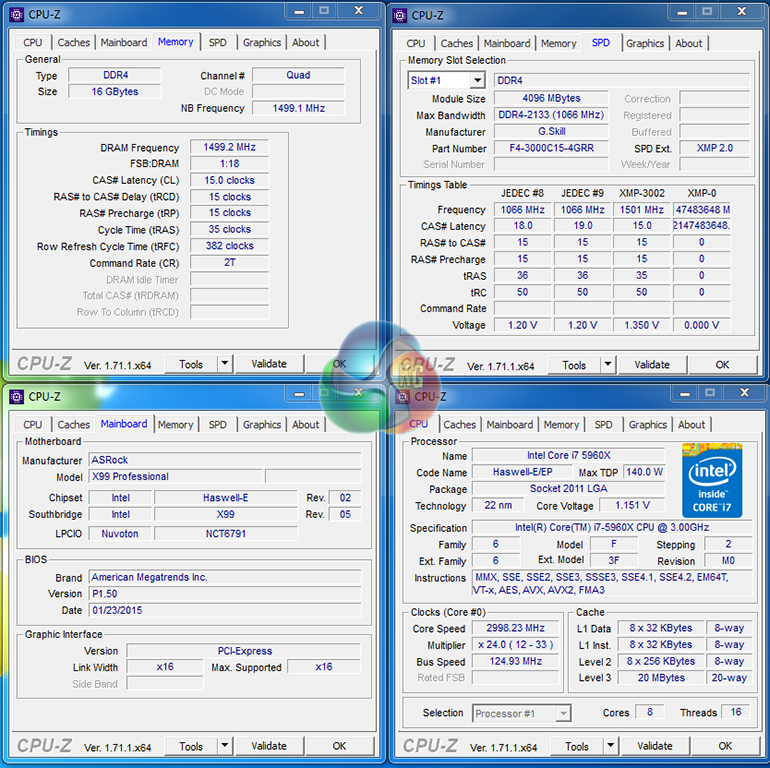Screen dimensions: 770x768
Task: Click CPU-Z title icon in the Memory window
Action: [16, 14]
